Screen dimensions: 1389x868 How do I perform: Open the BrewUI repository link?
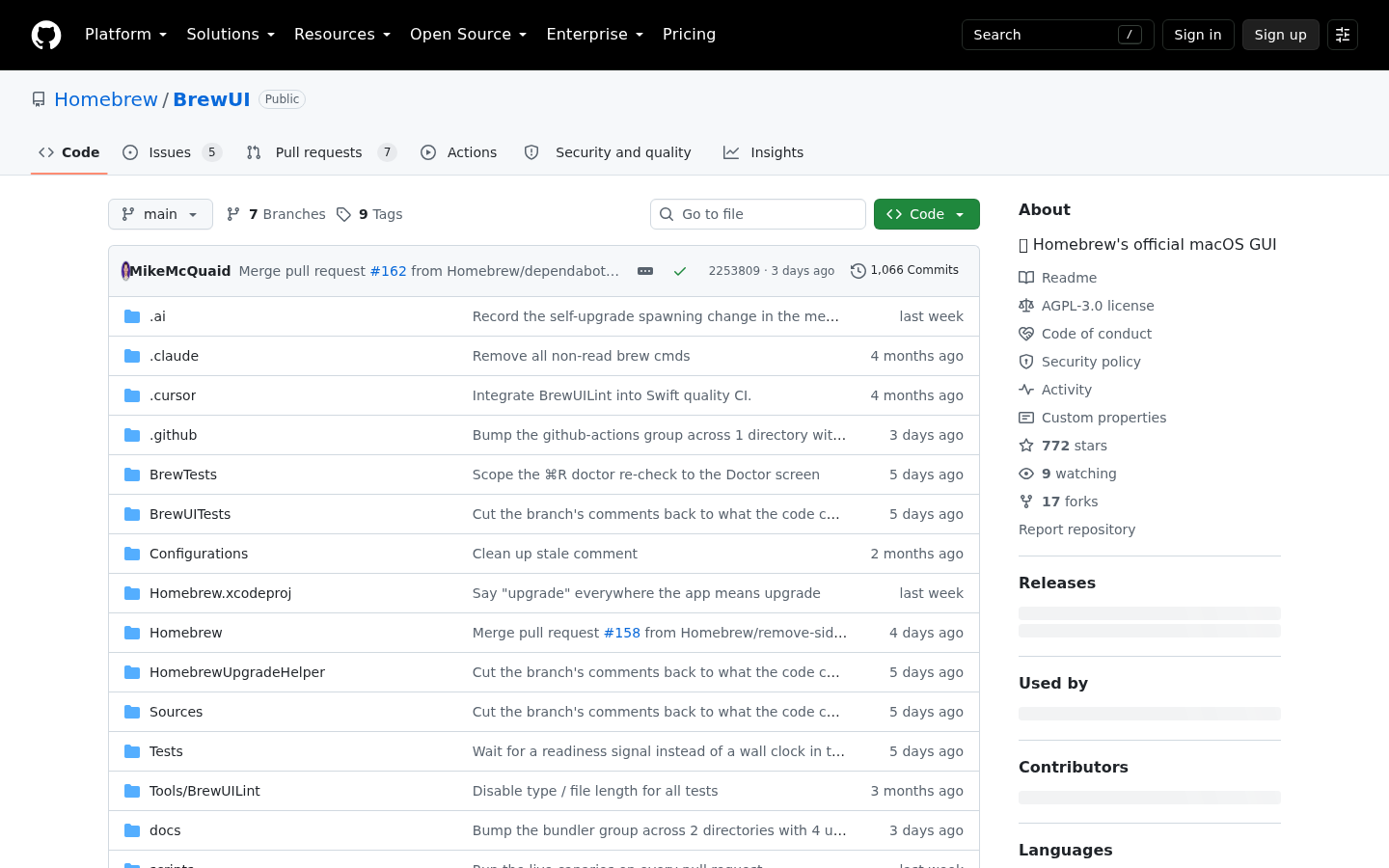(211, 99)
